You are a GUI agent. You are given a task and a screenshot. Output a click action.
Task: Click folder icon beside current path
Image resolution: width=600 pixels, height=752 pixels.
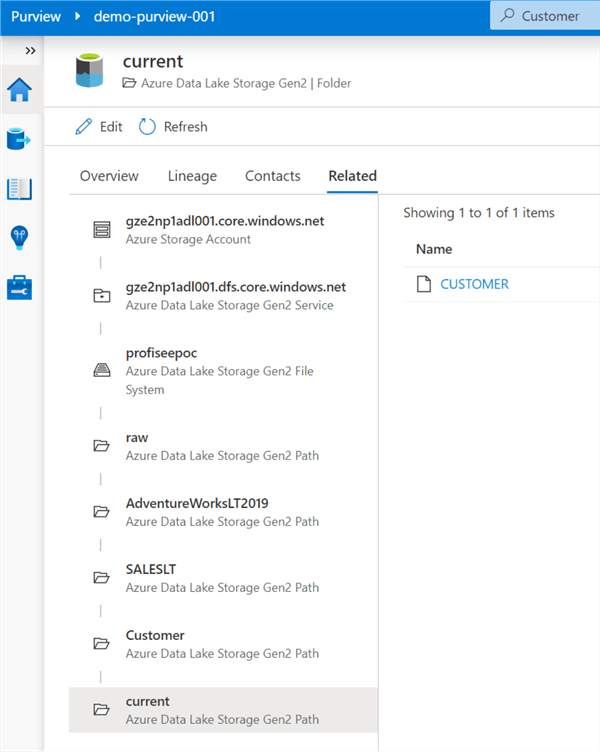[x=101, y=709]
